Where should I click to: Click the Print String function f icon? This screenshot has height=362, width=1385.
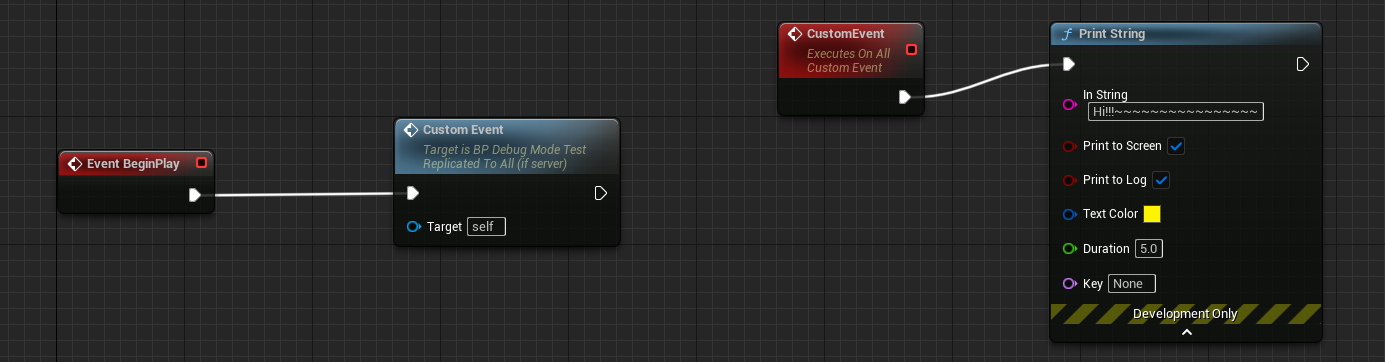click(1067, 34)
